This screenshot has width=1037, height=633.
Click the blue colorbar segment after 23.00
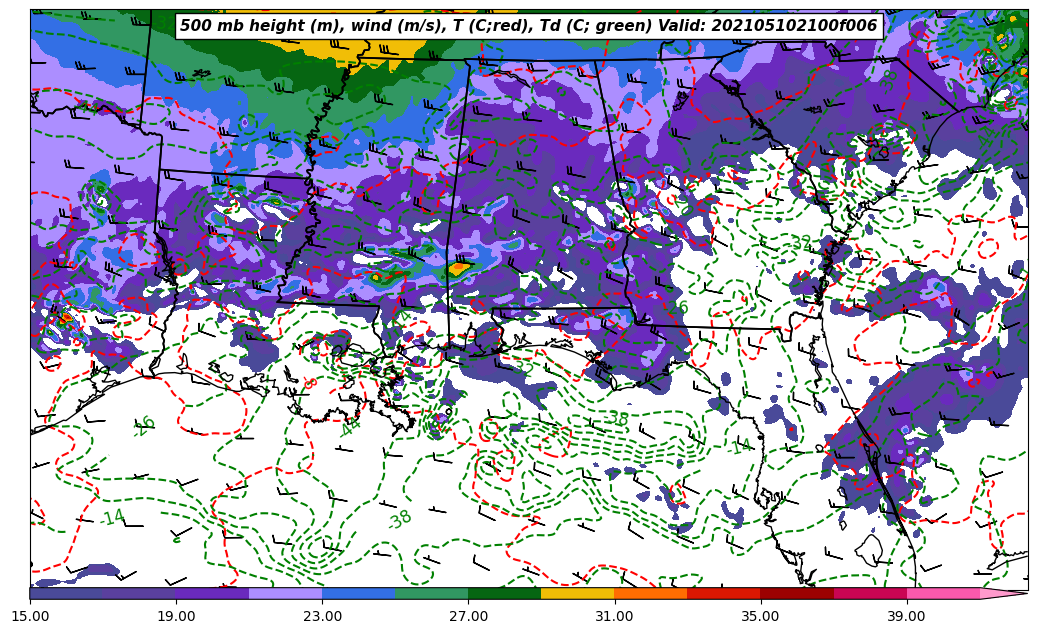pyautogui.click(x=358, y=593)
